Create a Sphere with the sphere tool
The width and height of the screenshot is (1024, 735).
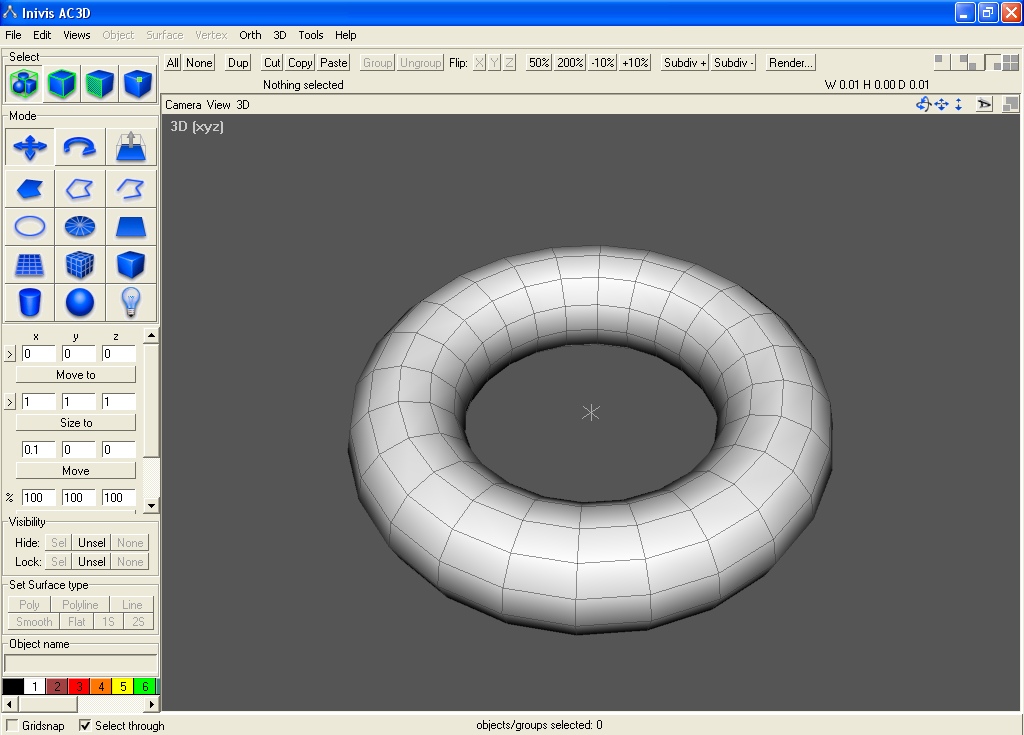point(80,302)
